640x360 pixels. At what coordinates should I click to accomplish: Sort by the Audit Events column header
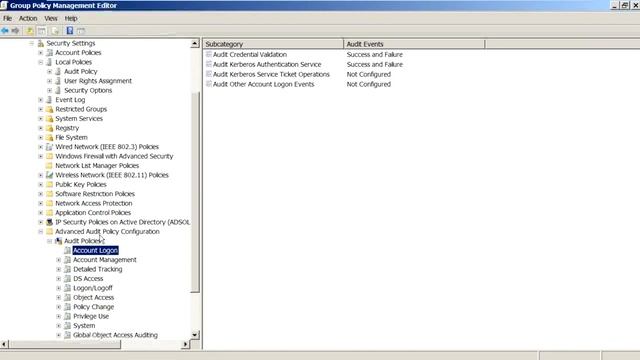pyautogui.click(x=414, y=44)
